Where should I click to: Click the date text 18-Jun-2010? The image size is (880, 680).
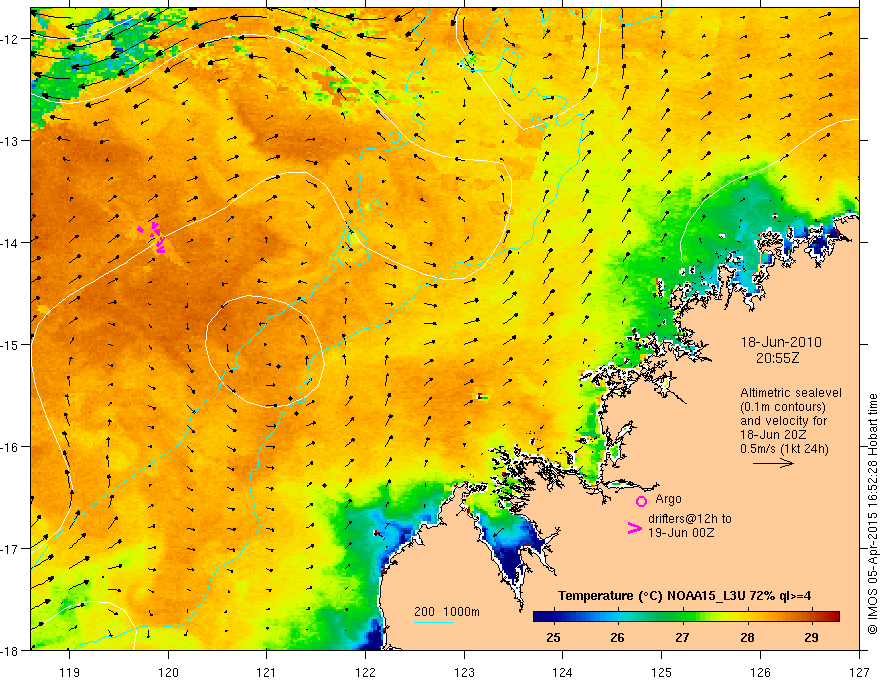781,342
